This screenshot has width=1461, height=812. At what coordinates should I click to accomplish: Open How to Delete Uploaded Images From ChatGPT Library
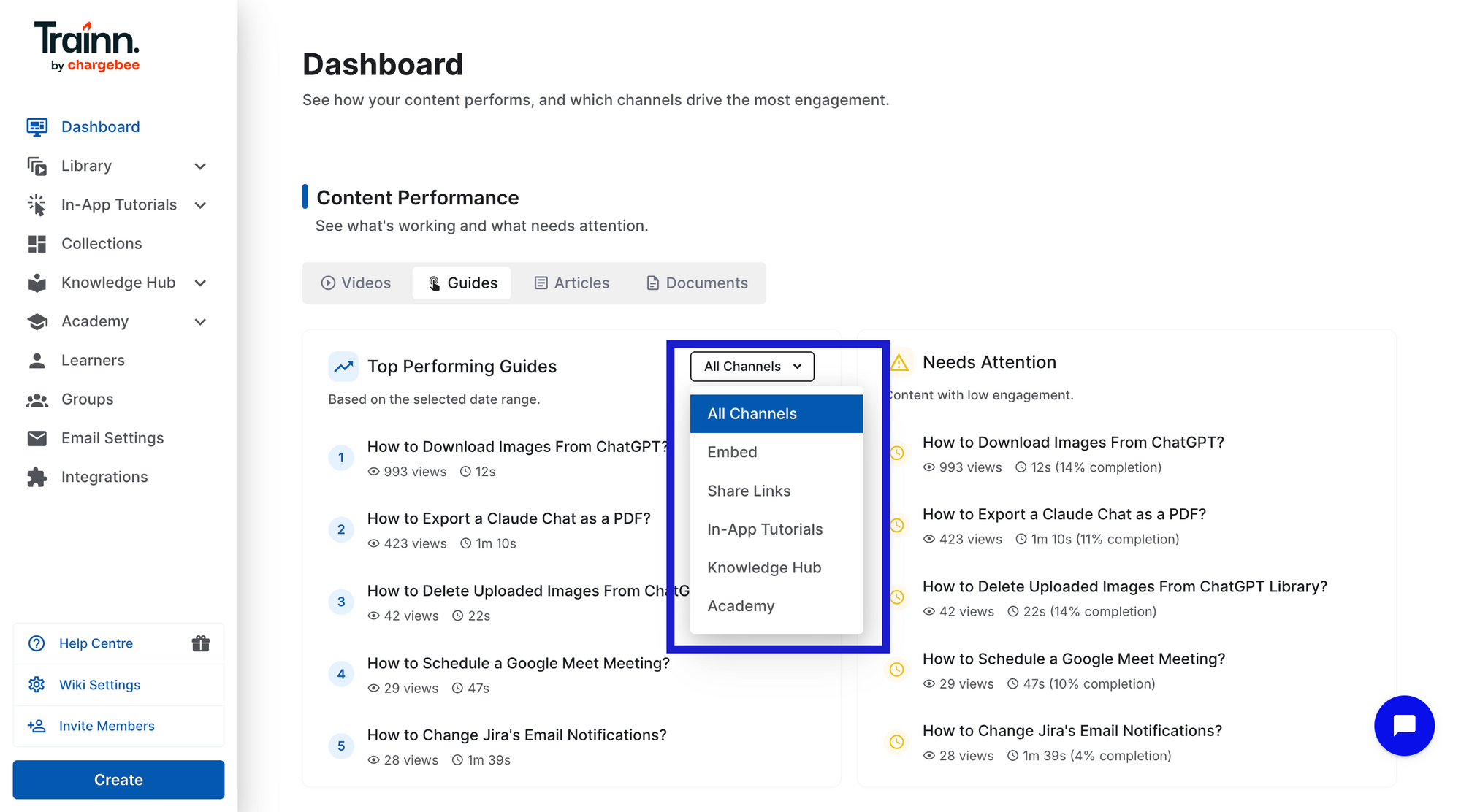[x=1124, y=587]
